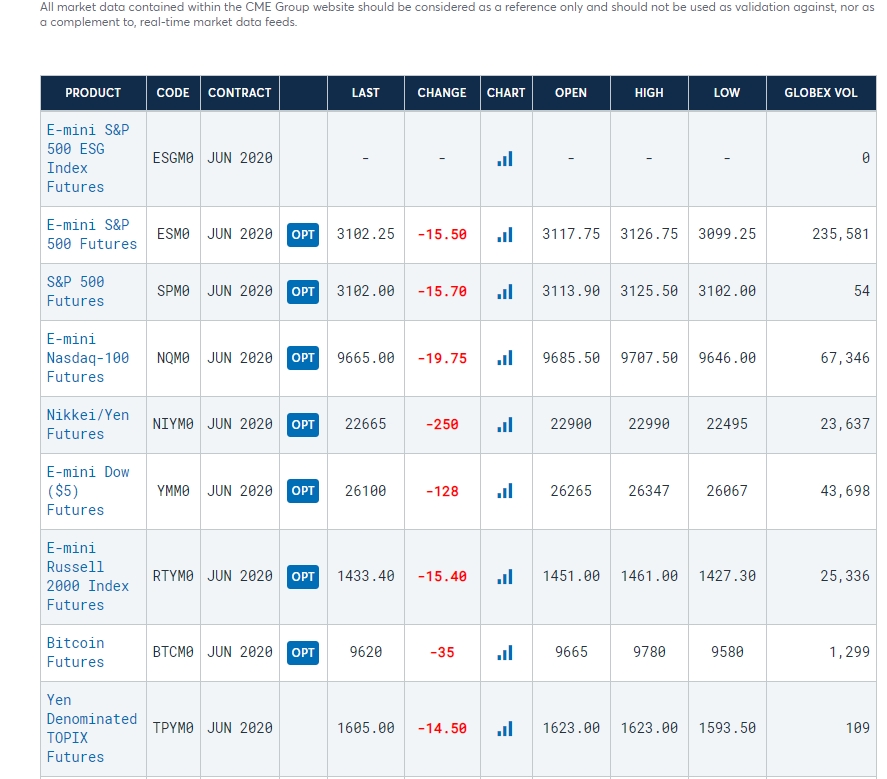The height and width of the screenshot is (779, 887).
Task: Select change value -250
Action: 442,424
